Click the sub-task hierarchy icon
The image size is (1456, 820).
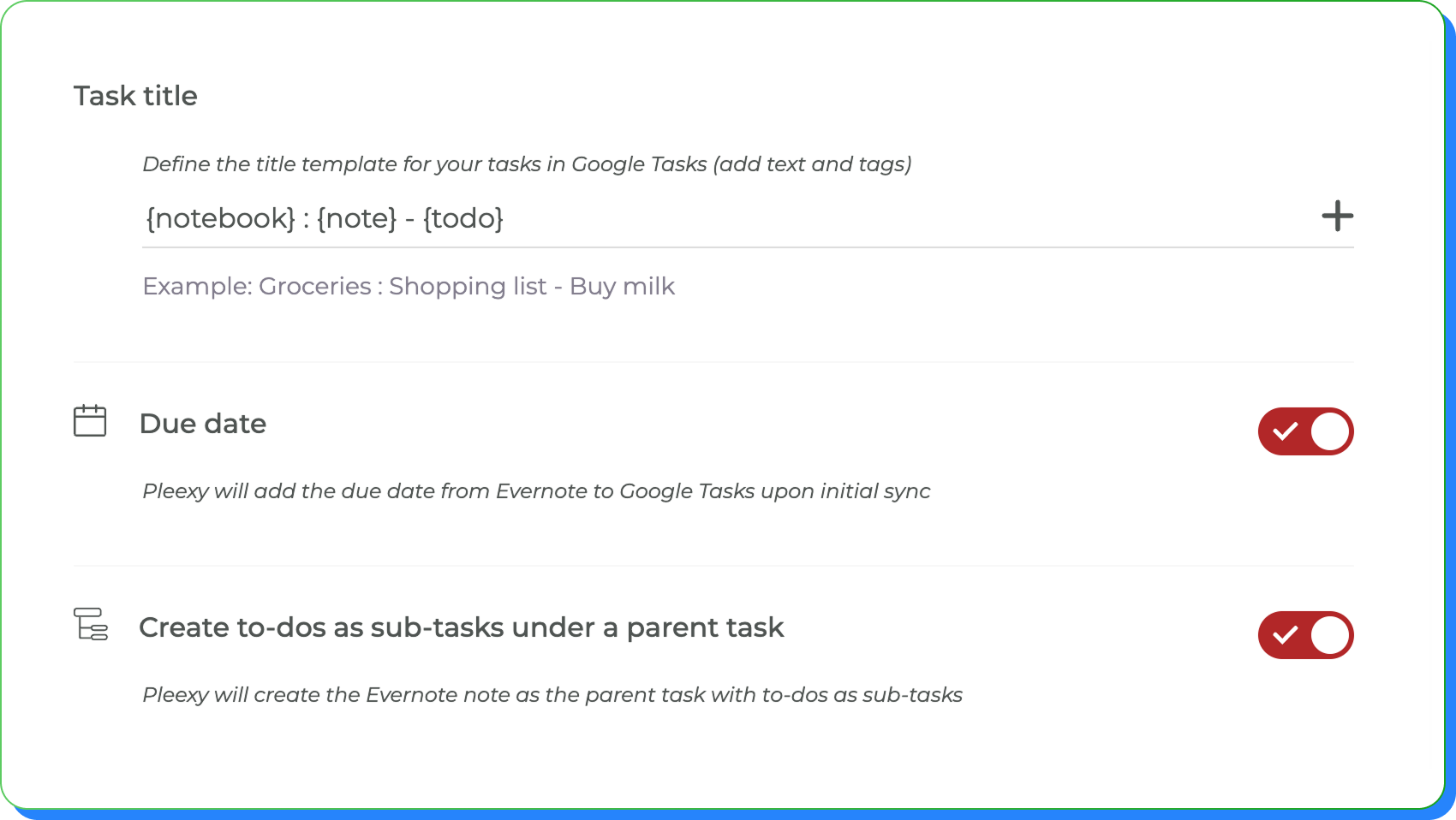[x=91, y=624]
